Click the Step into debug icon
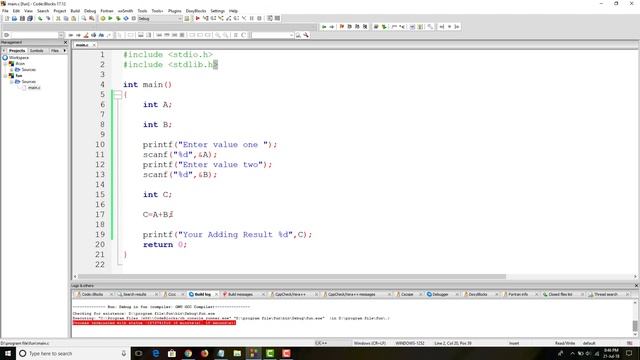Viewport: 640px width, 360px height. (x=221, y=18)
